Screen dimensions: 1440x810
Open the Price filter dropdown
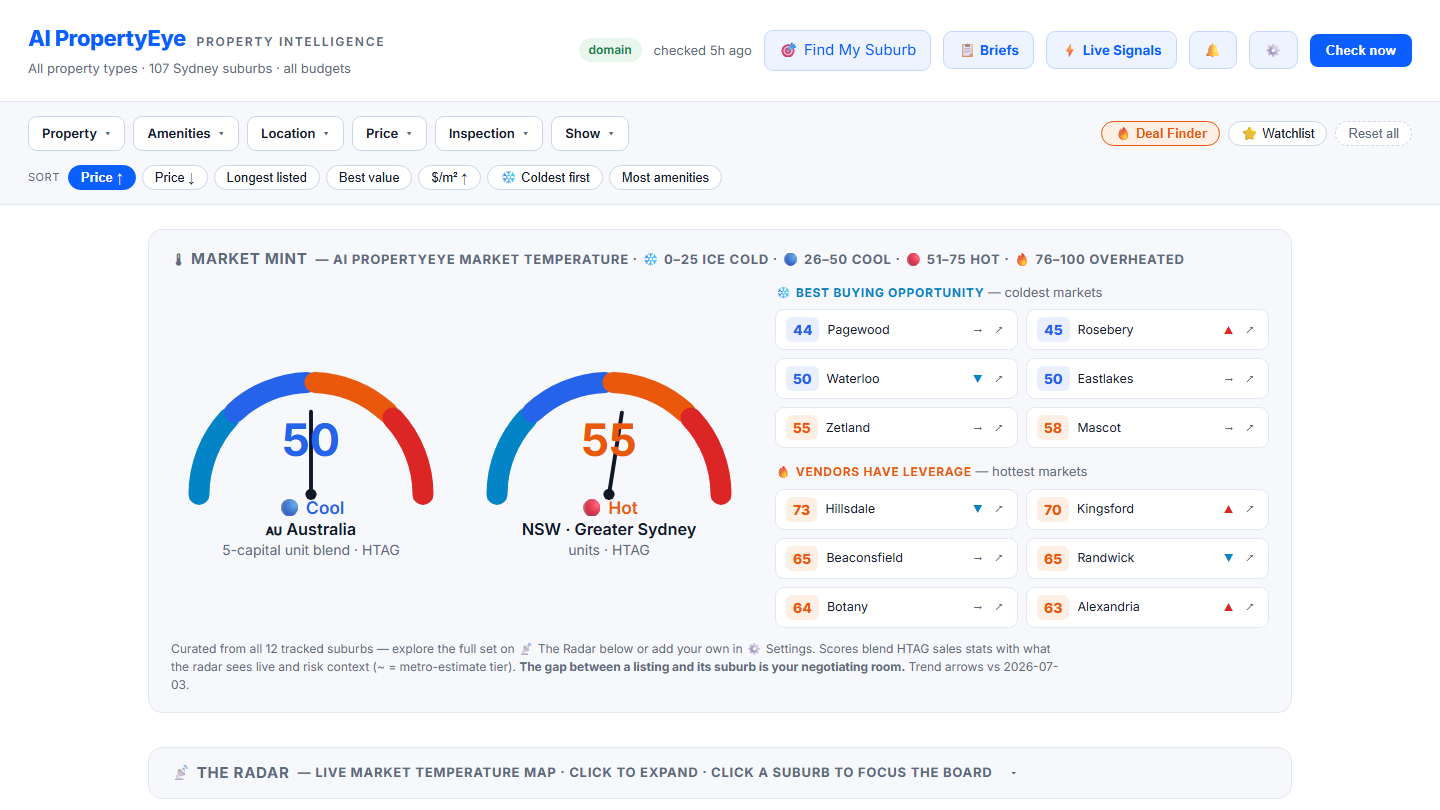click(389, 133)
